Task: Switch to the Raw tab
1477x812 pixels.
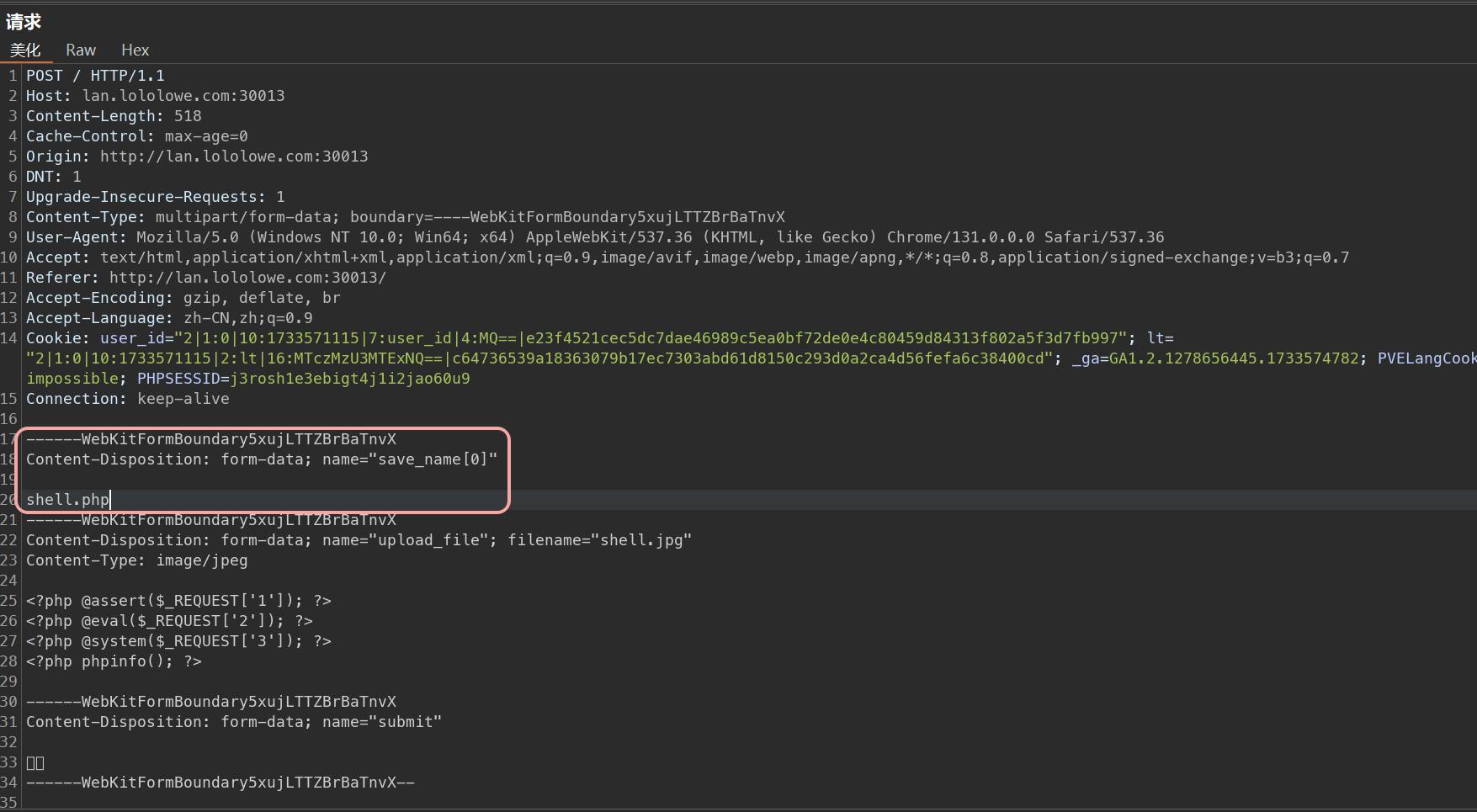Action: tap(81, 50)
